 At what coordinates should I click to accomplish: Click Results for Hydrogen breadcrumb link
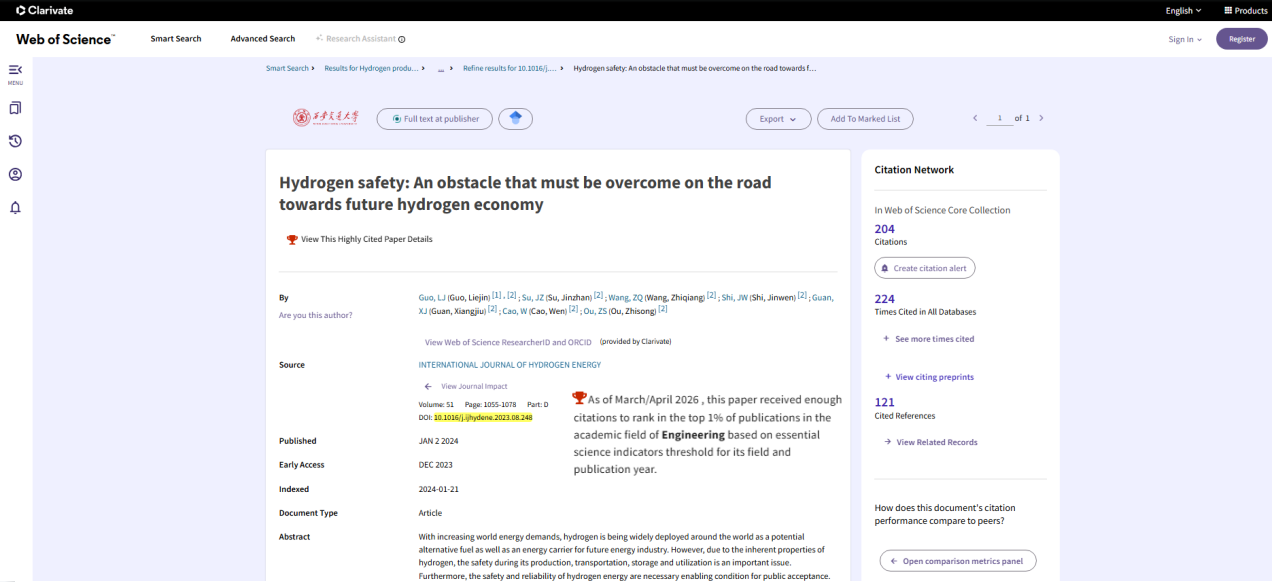point(371,68)
